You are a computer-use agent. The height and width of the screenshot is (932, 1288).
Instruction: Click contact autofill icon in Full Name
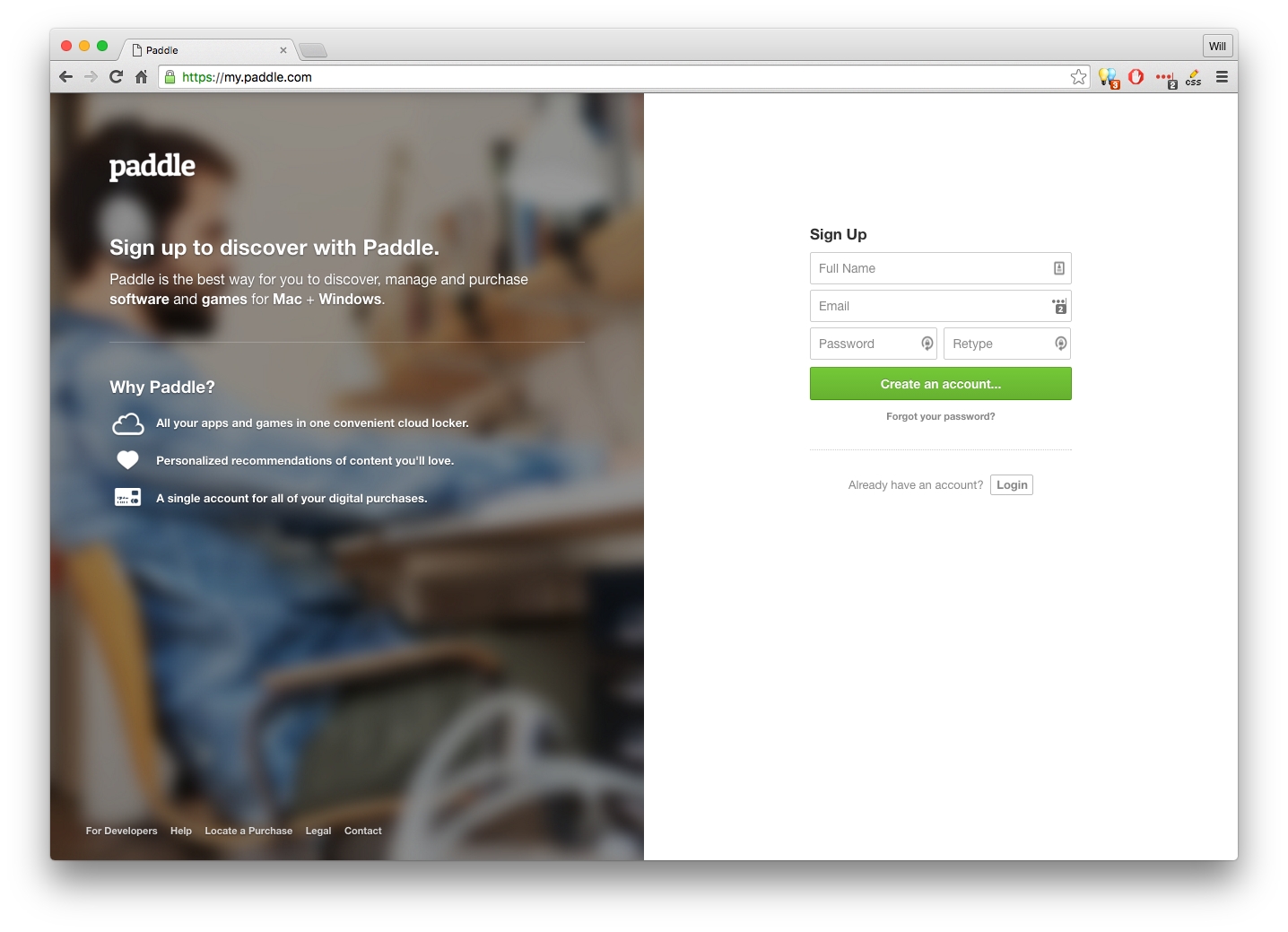(x=1058, y=268)
